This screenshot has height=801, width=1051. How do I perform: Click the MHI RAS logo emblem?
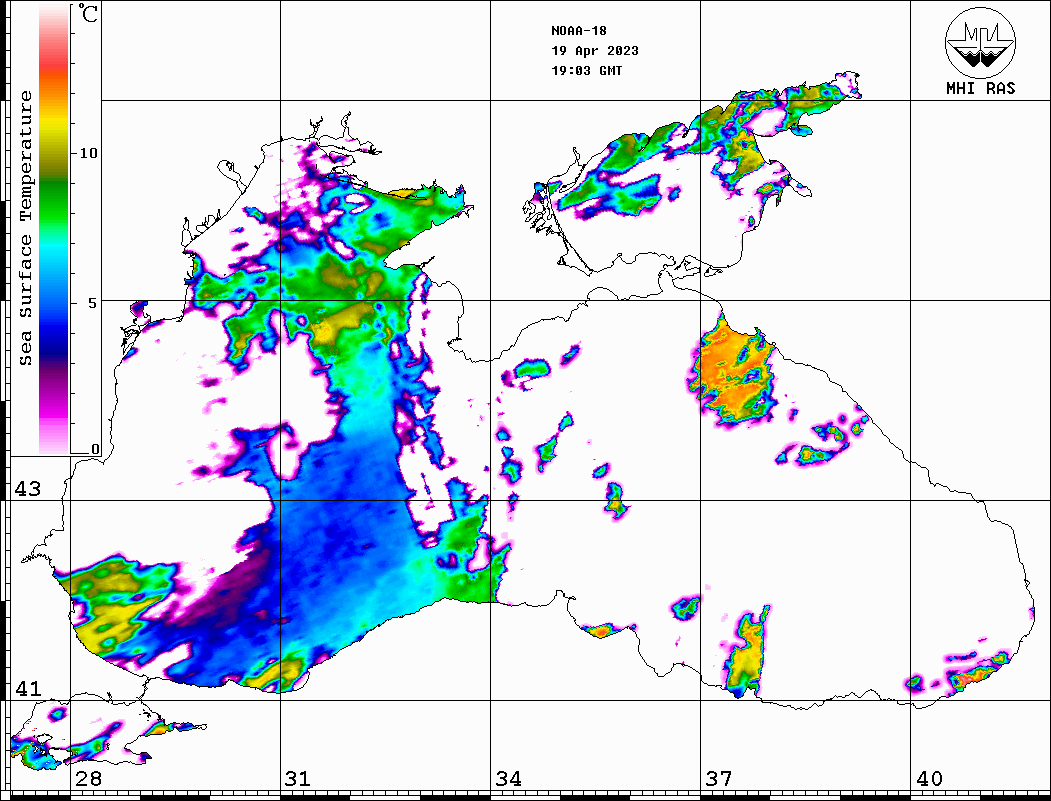pos(980,42)
